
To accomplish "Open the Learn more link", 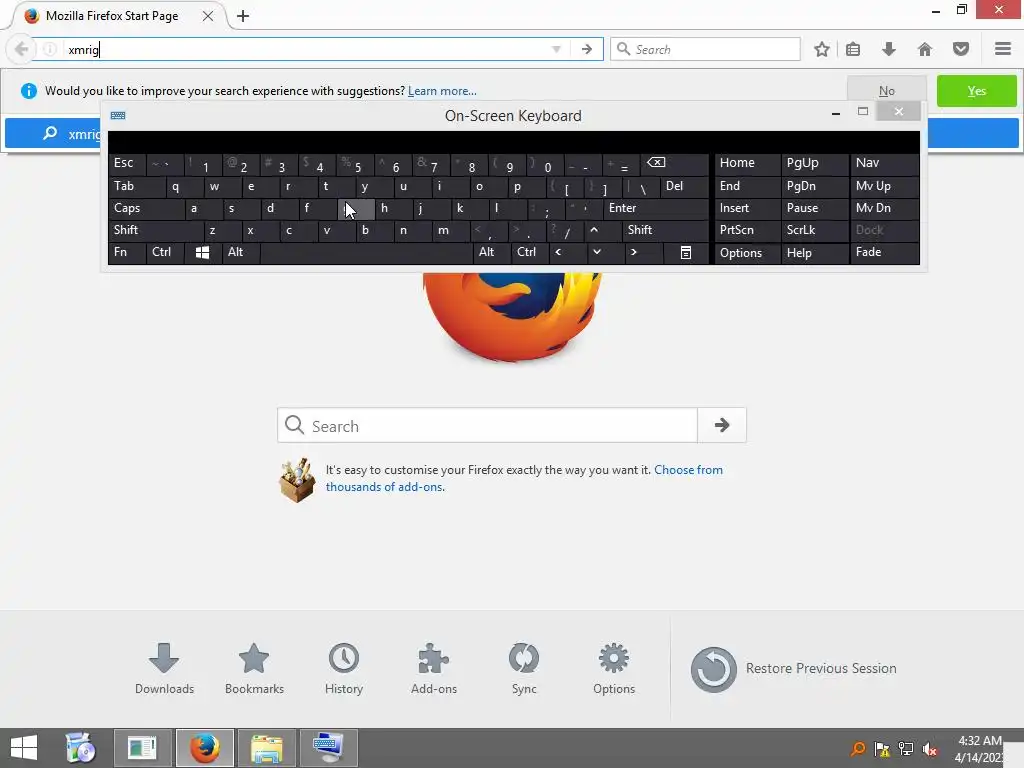I will click(442, 91).
